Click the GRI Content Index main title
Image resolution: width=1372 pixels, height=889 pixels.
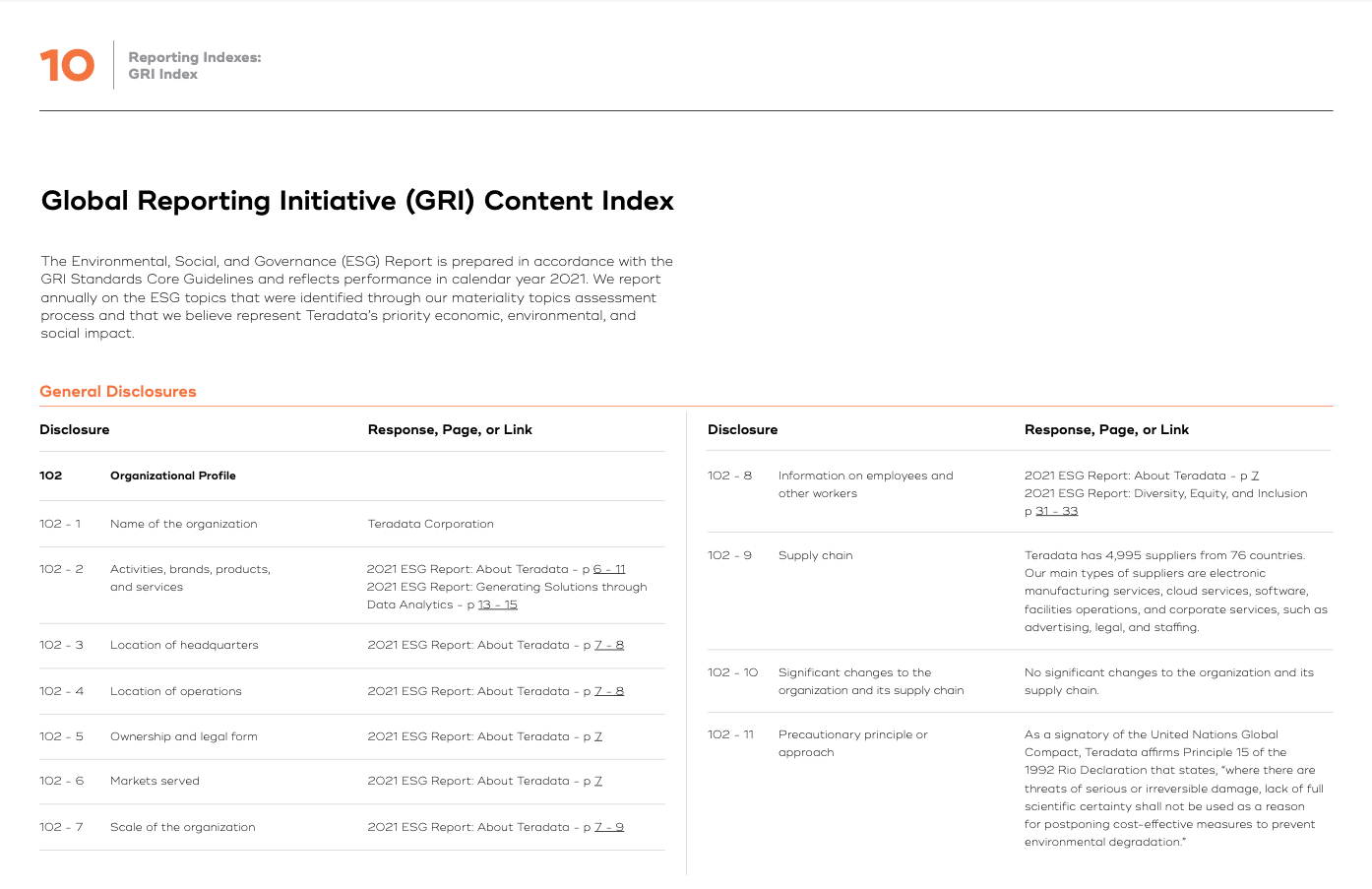pyautogui.click(x=357, y=201)
